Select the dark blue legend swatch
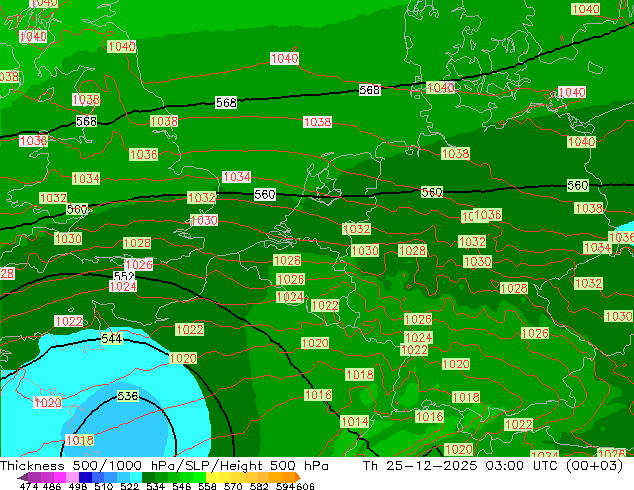634x490 pixels. coord(86,477)
